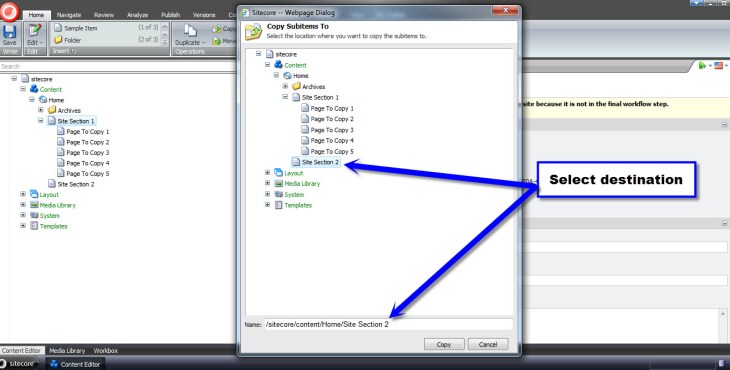Expand System in background tree
This screenshot has height=370, width=730.
pyautogui.click(x=23, y=215)
